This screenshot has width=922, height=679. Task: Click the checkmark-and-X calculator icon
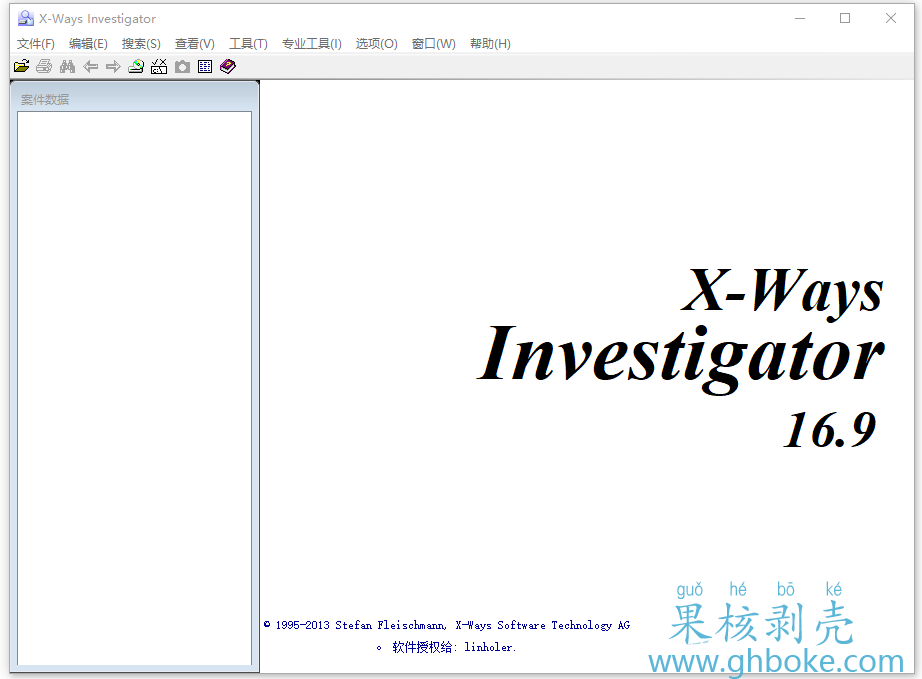[x=159, y=67]
